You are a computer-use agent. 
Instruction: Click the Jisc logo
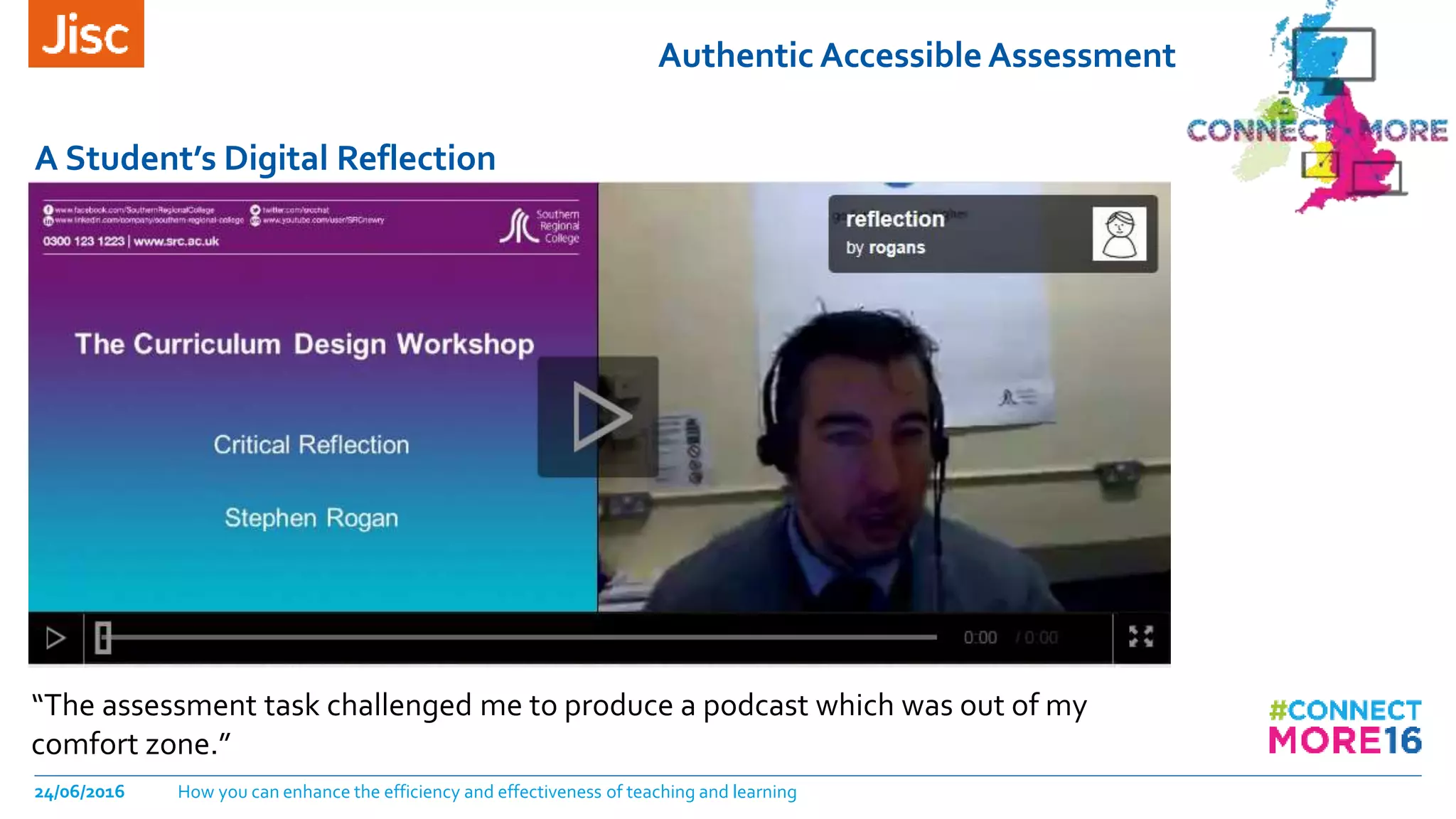[x=86, y=33]
